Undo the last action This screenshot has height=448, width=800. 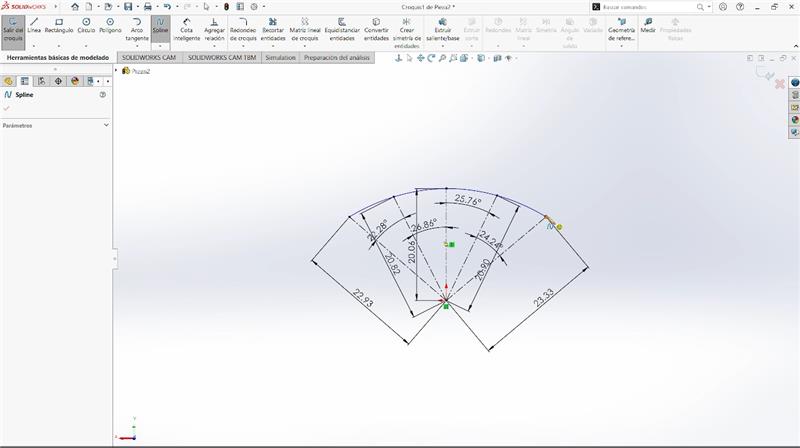(x=167, y=7)
